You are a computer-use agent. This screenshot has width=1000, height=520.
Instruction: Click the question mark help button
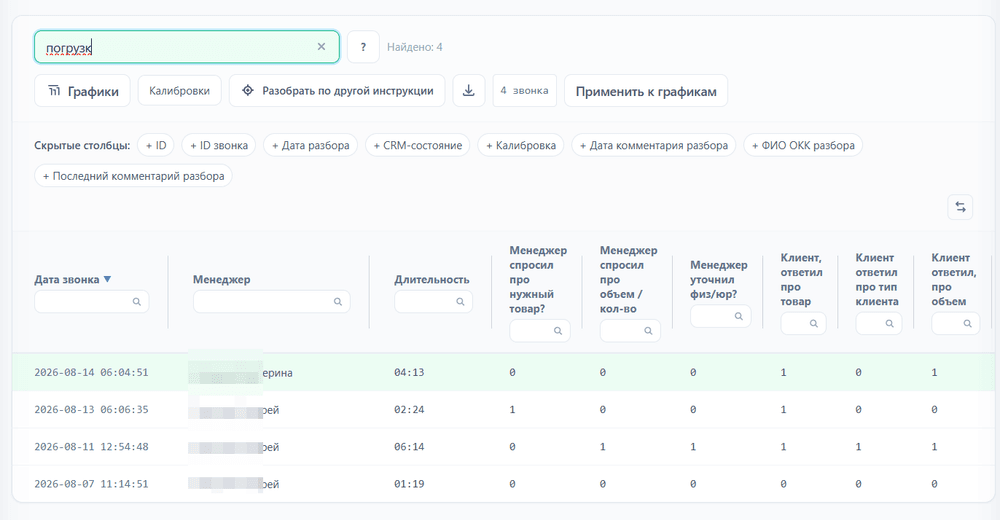363,47
